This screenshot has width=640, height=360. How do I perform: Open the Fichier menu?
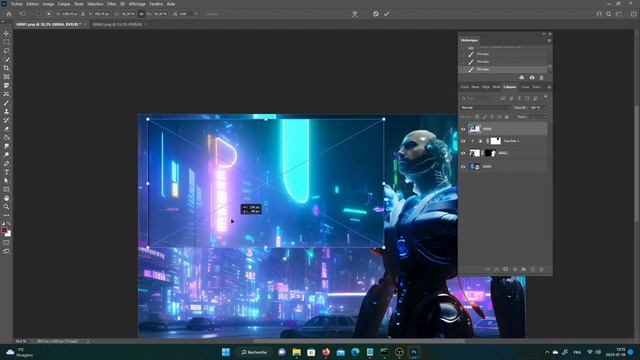(17, 4)
